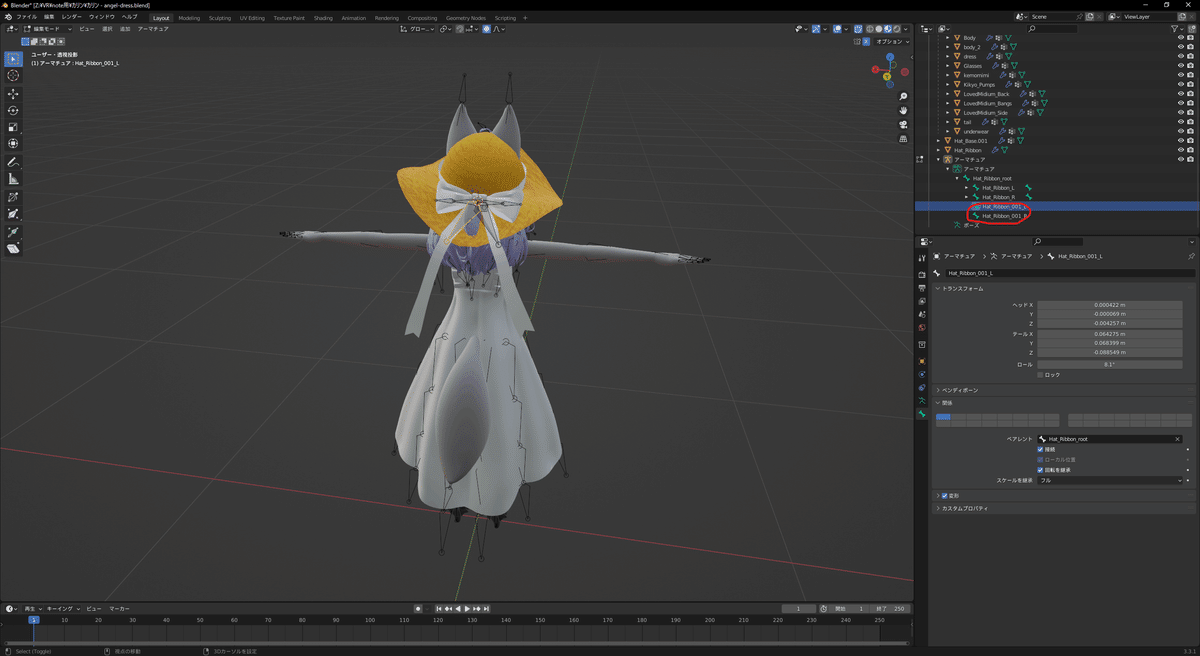Expand the Hat_Base.001 object in outliner
Viewport: 1200px width, 656px height.
(x=938, y=141)
